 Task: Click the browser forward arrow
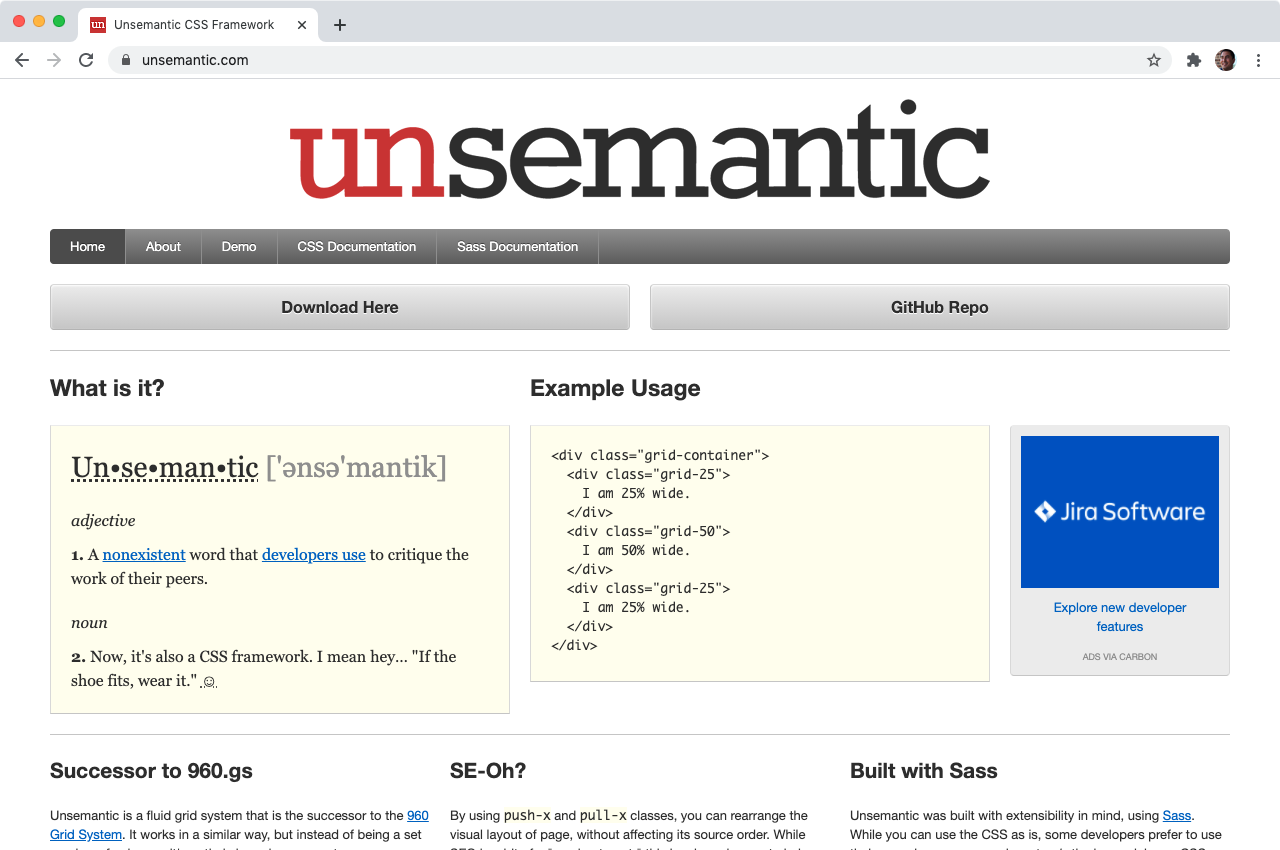[54, 60]
